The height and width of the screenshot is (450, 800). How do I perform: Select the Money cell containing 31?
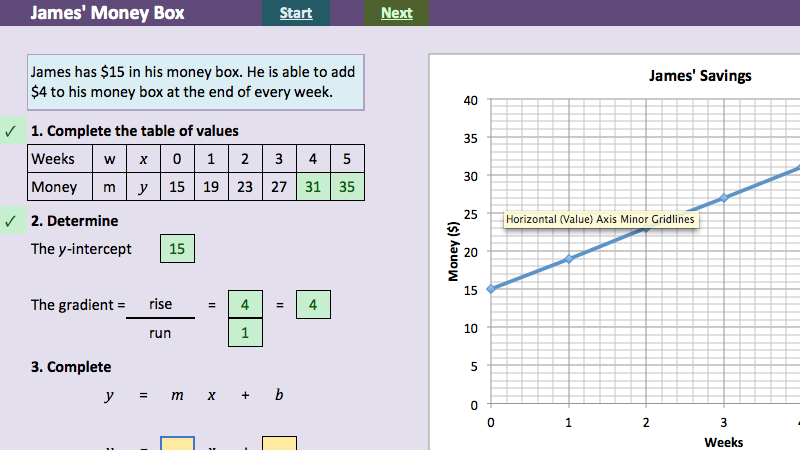click(313, 187)
